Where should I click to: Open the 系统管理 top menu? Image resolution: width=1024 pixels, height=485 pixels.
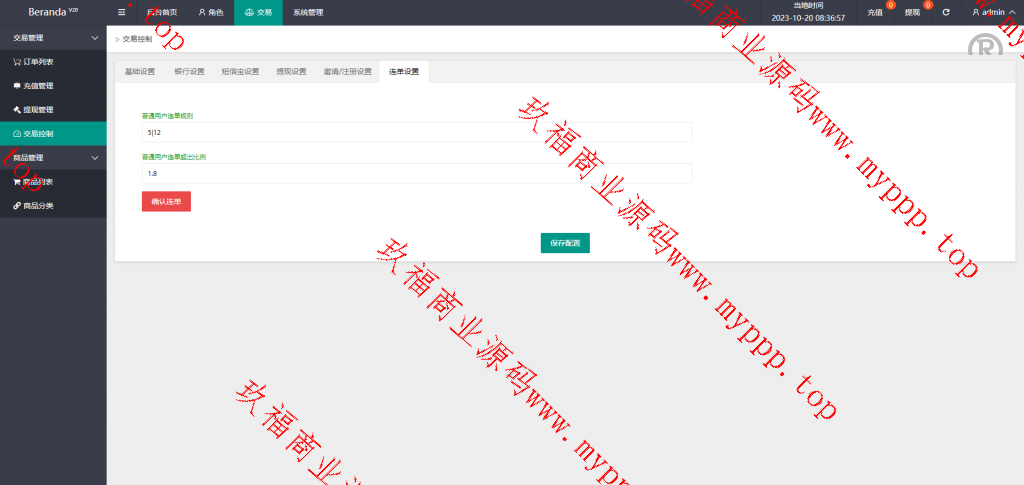point(308,13)
